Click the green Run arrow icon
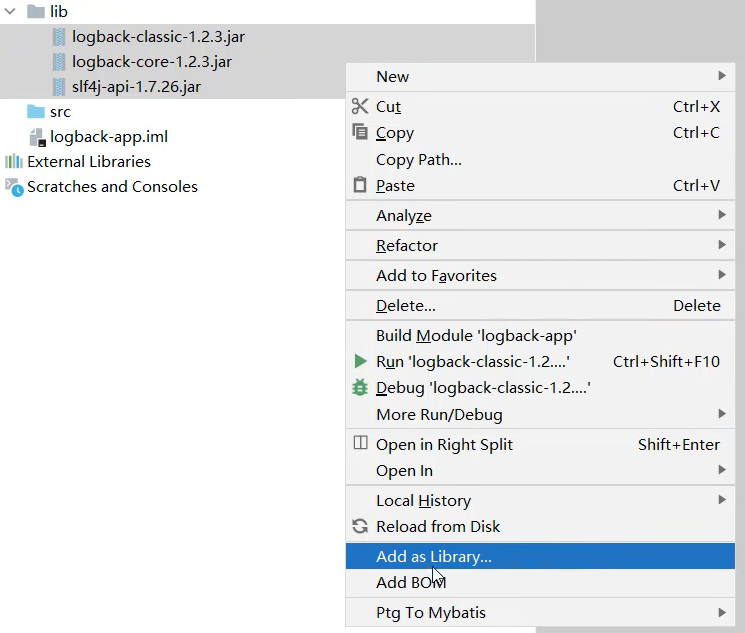This screenshot has width=745, height=633. click(360, 361)
